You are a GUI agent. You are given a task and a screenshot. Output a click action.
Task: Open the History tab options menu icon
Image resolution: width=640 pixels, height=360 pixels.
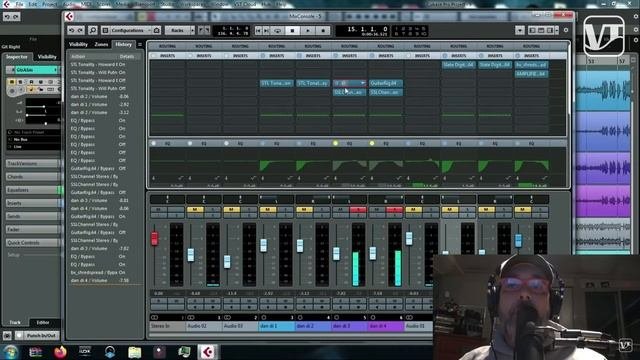click(140, 44)
